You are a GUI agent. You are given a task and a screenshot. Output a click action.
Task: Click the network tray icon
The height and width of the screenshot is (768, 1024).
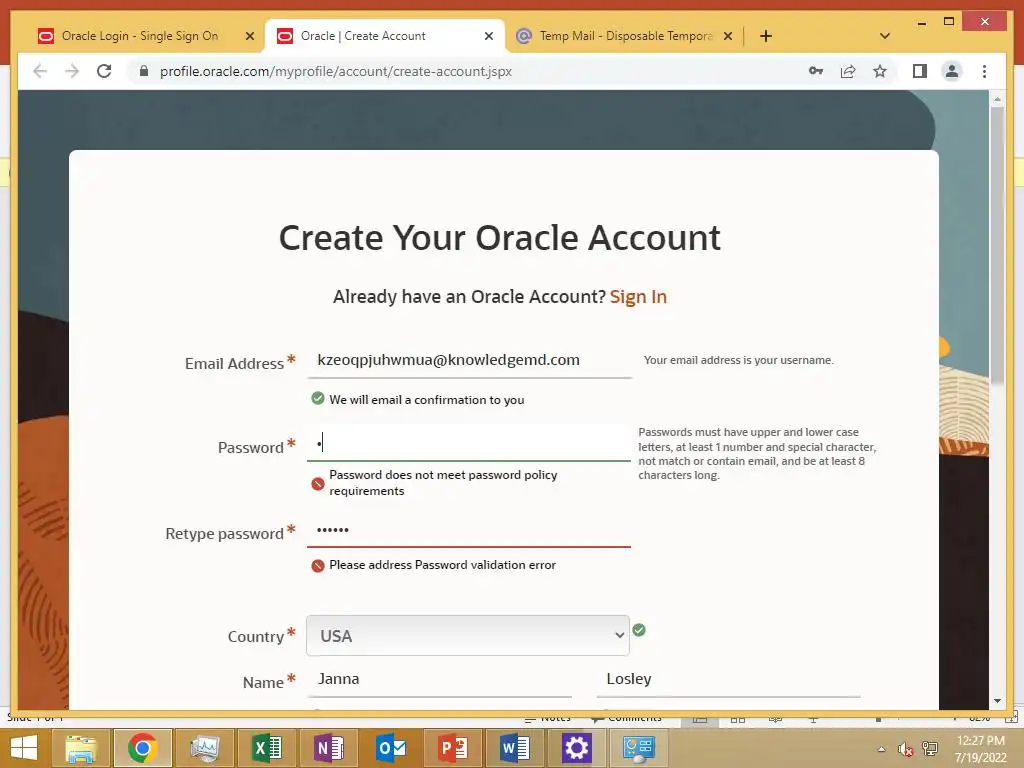(x=930, y=749)
